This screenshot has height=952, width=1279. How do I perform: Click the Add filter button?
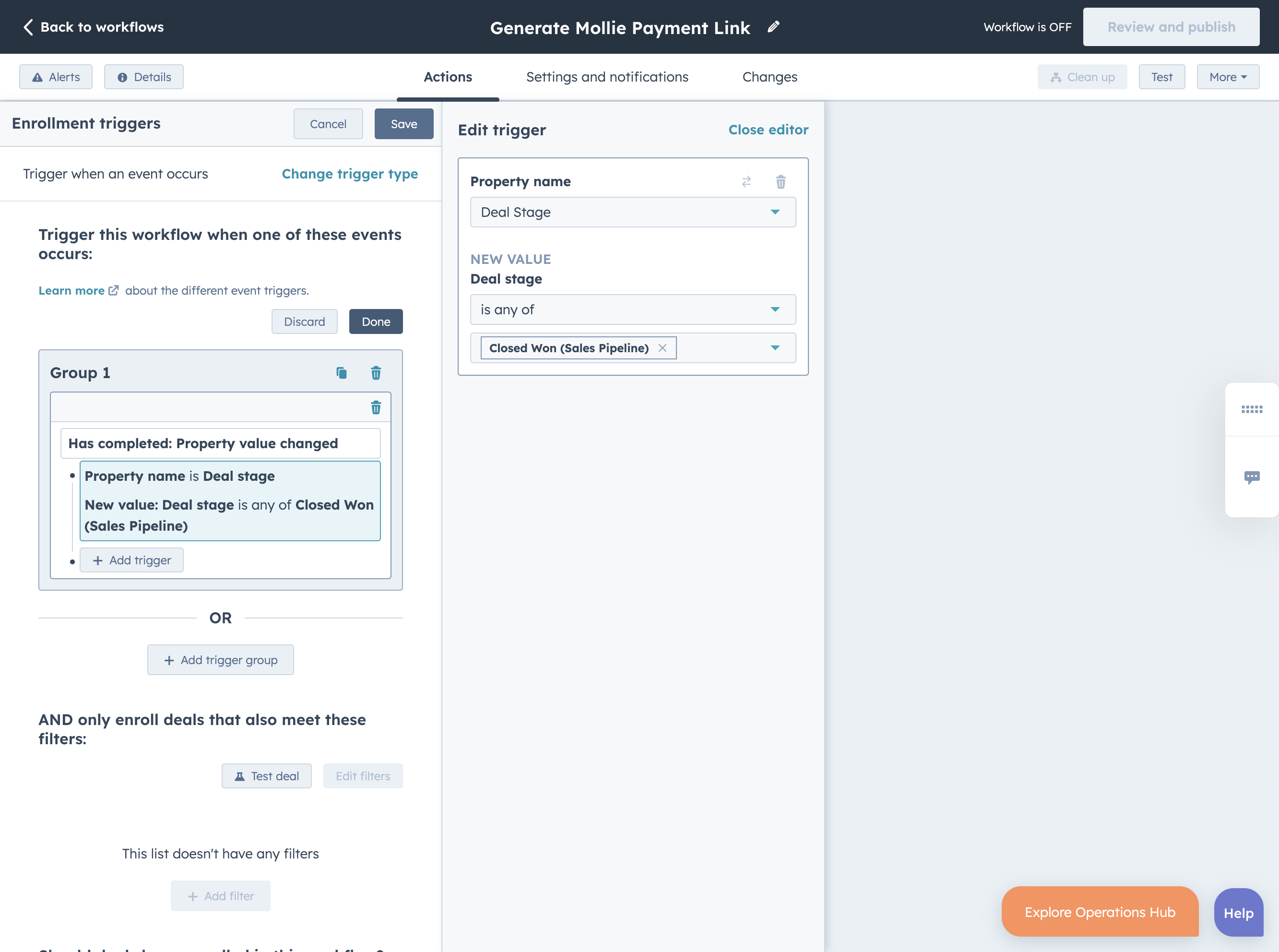(220, 895)
